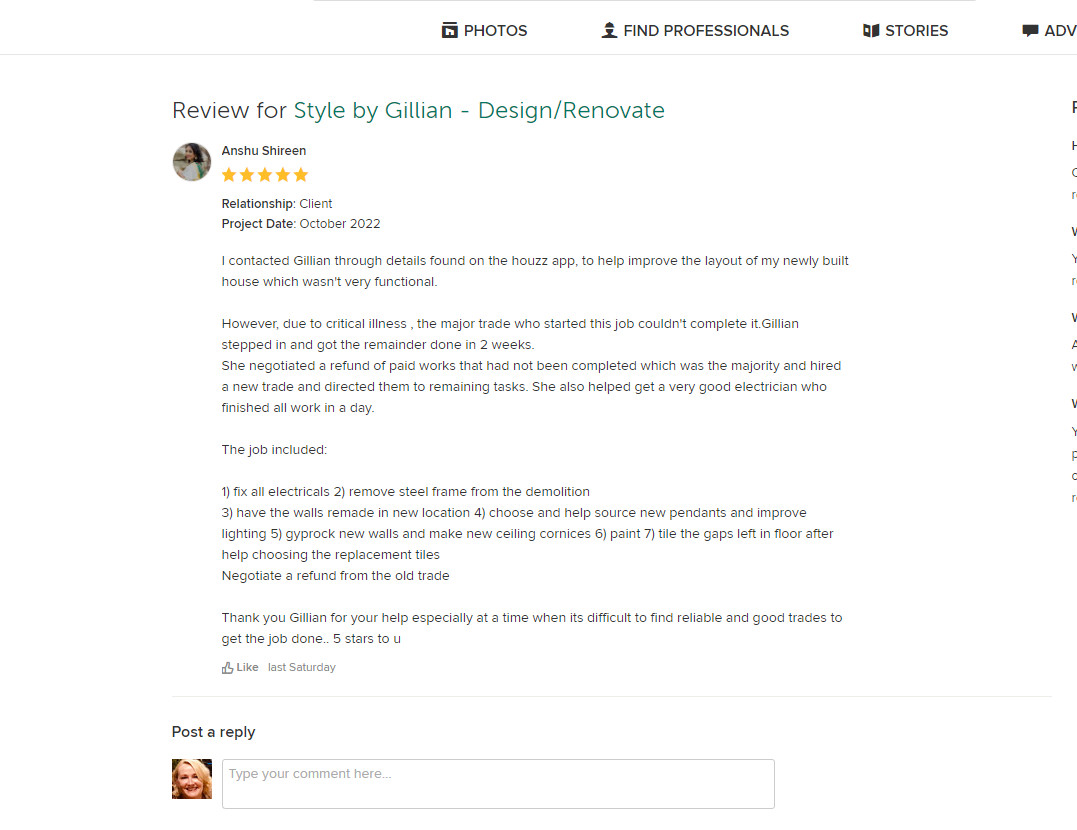Click Anshu Shireen's profile picture
Viewport: 1077px width, 830px height.
192,162
